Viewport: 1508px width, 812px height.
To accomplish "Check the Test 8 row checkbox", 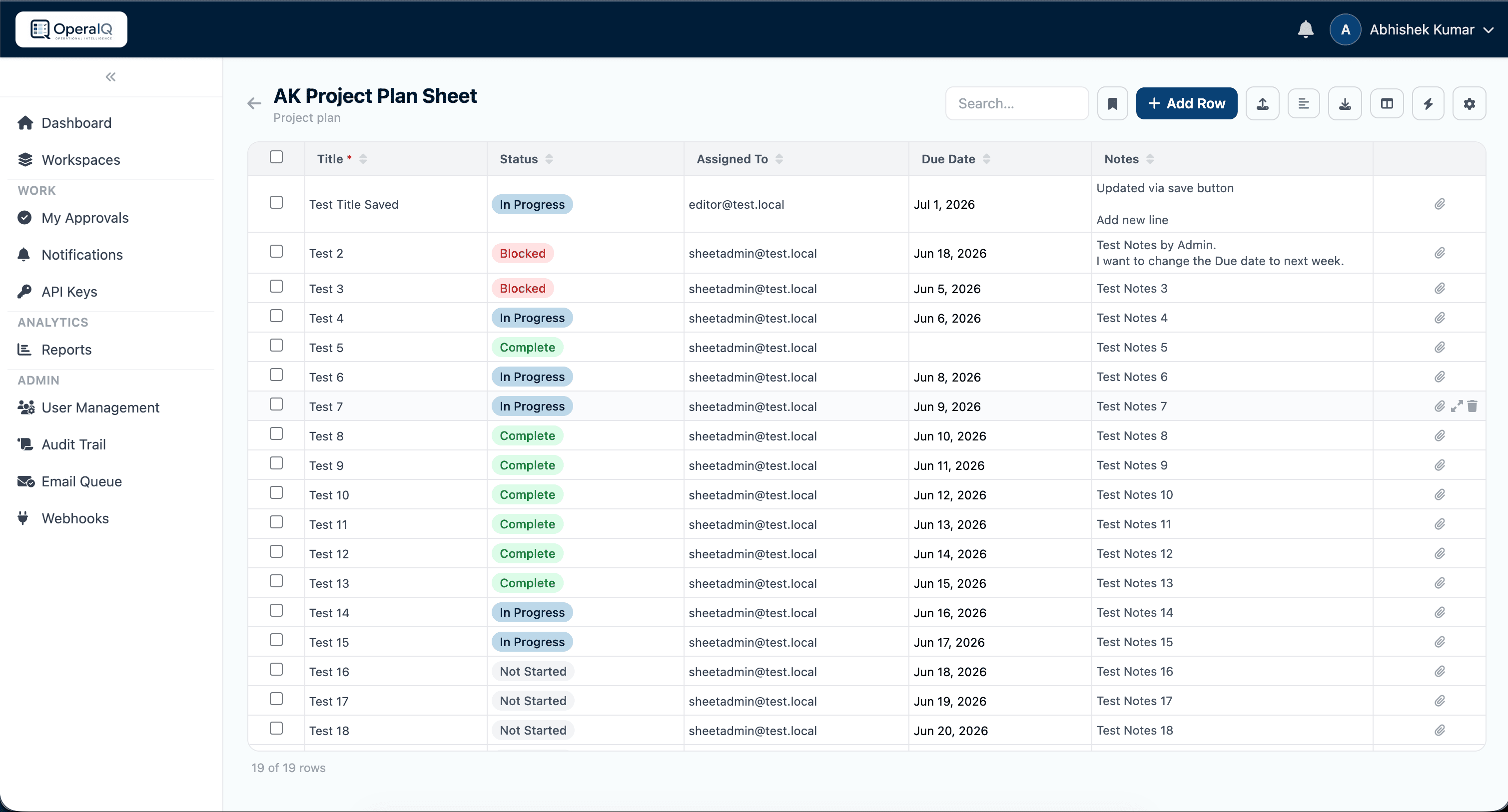I will coord(276,434).
